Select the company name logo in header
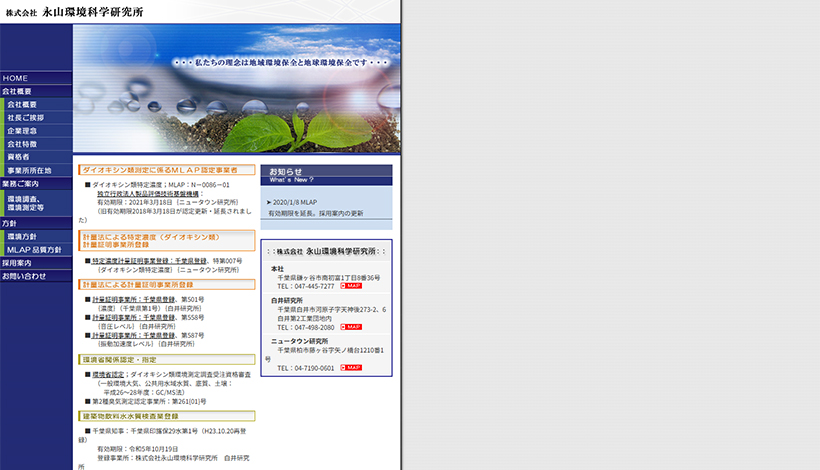This screenshot has height=470, width=820. (x=74, y=12)
